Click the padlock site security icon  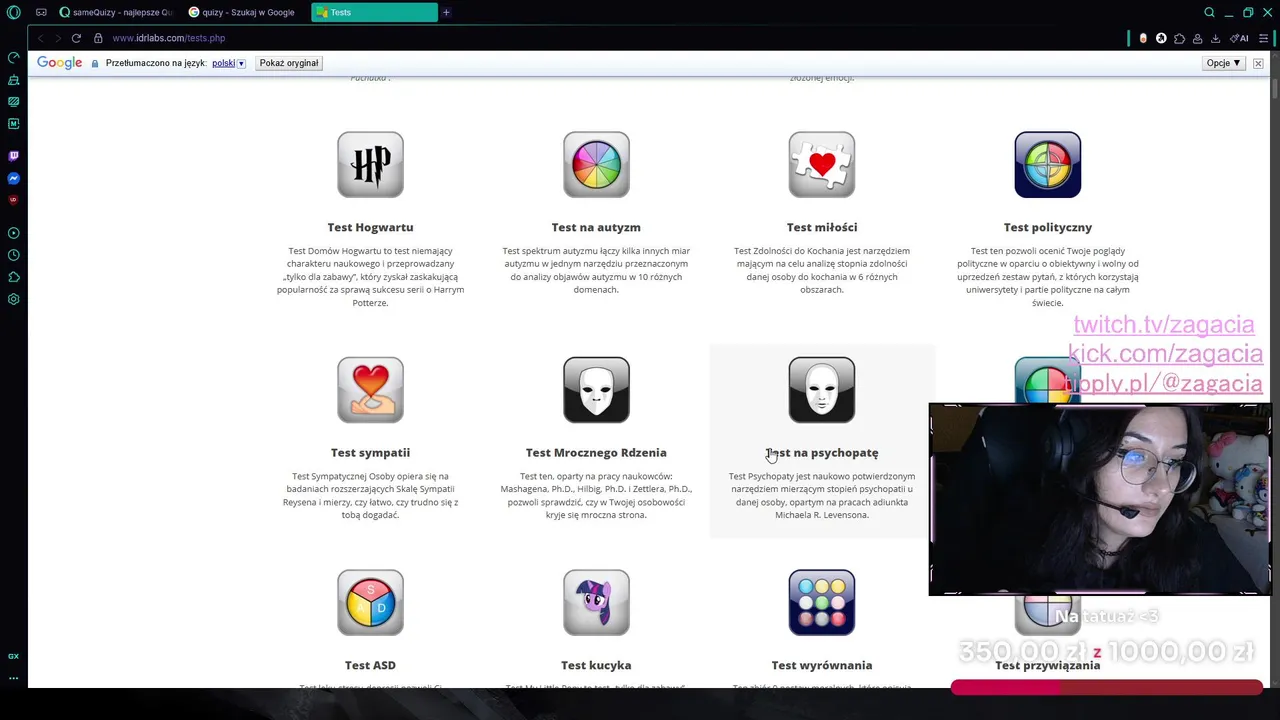[x=98, y=38]
